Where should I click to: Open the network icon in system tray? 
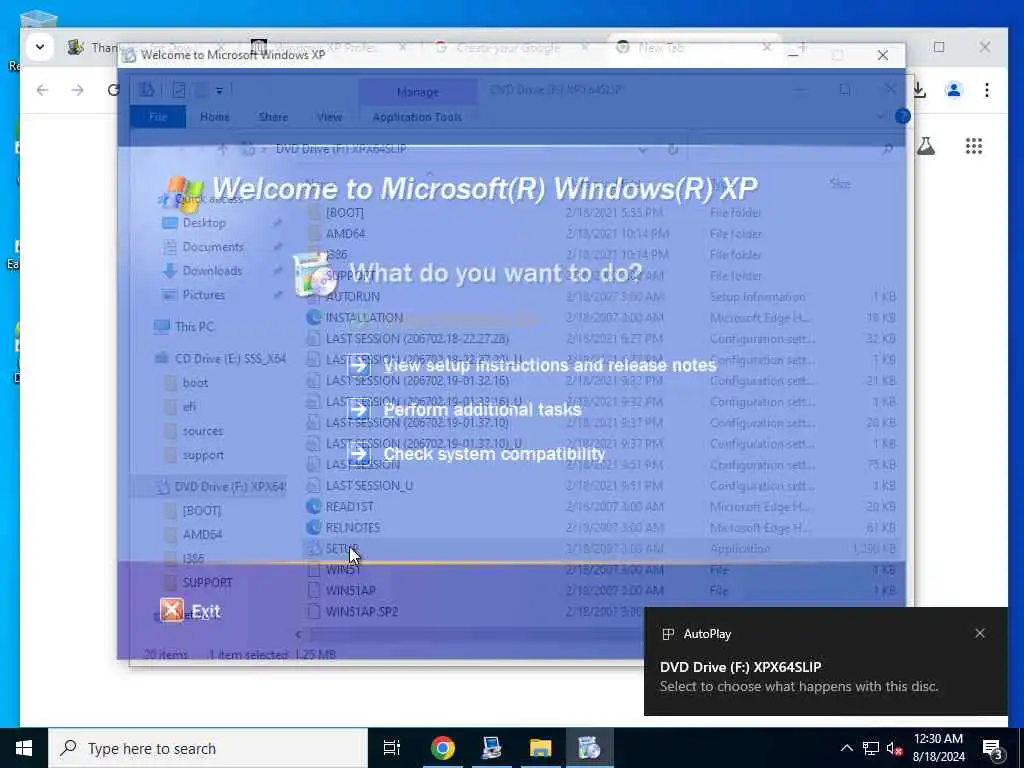coord(871,748)
